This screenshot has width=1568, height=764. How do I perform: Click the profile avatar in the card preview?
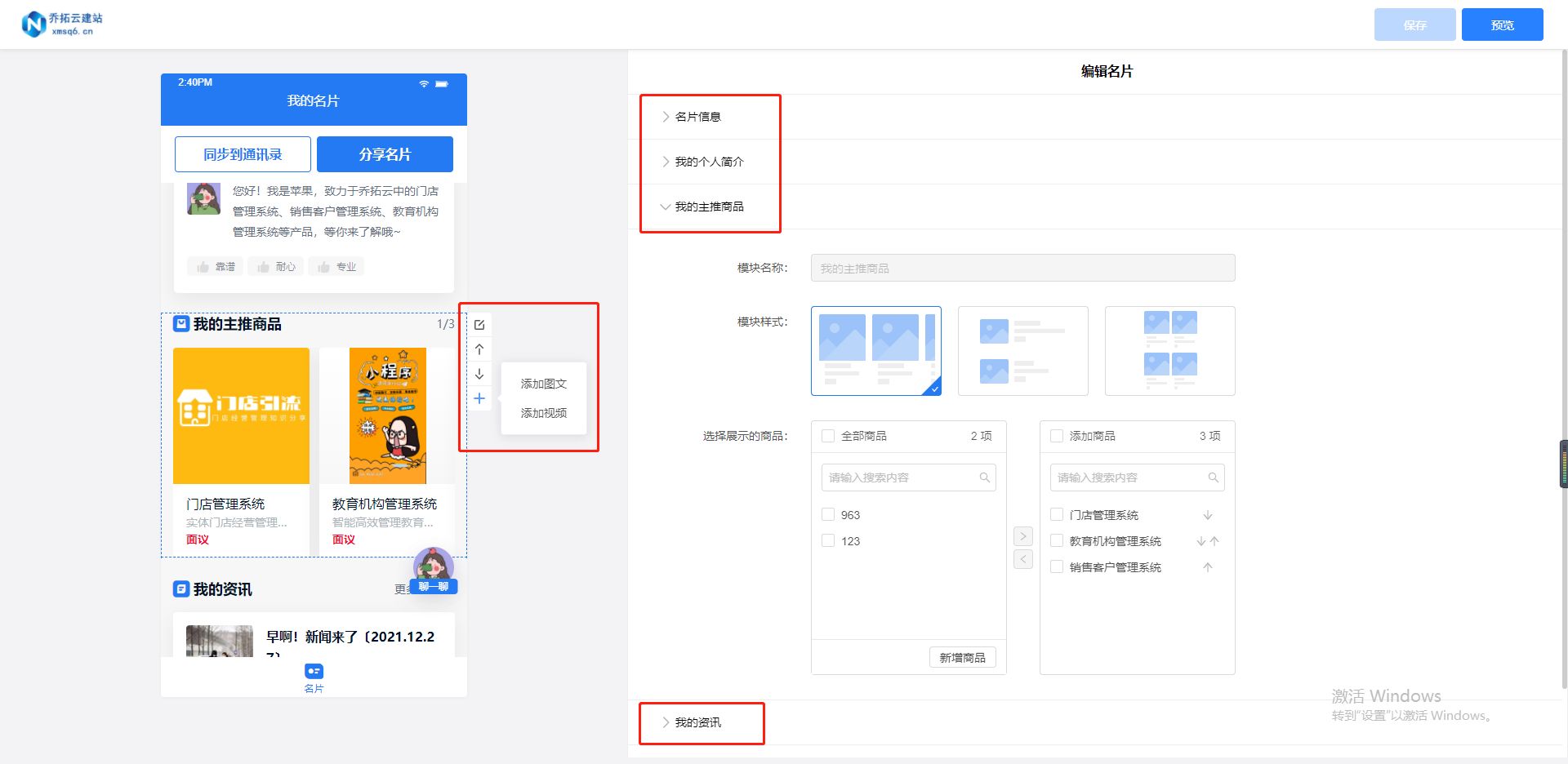tap(203, 198)
